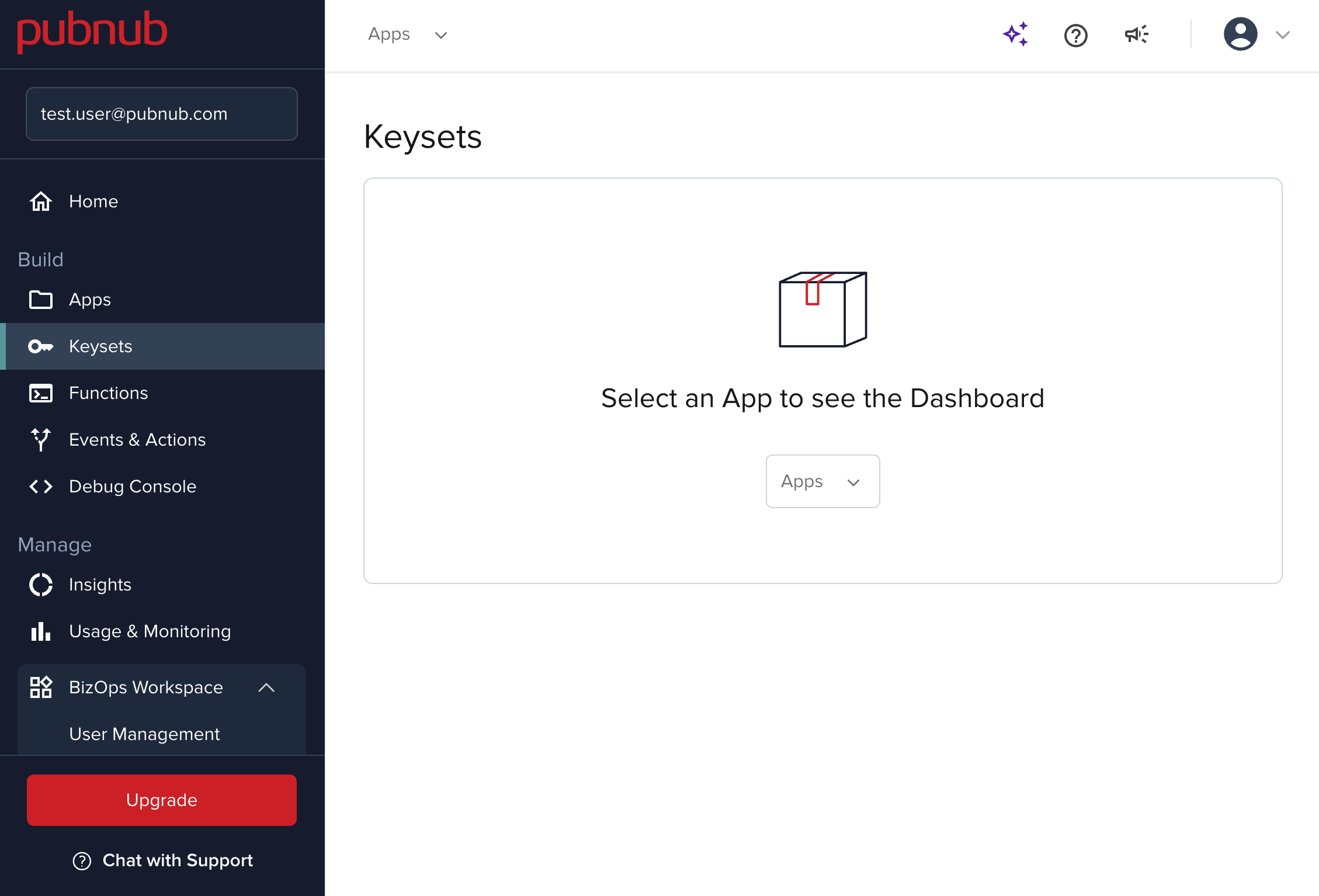Click the BizOps Workspace widgets icon
The image size is (1319, 896).
click(41, 687)
